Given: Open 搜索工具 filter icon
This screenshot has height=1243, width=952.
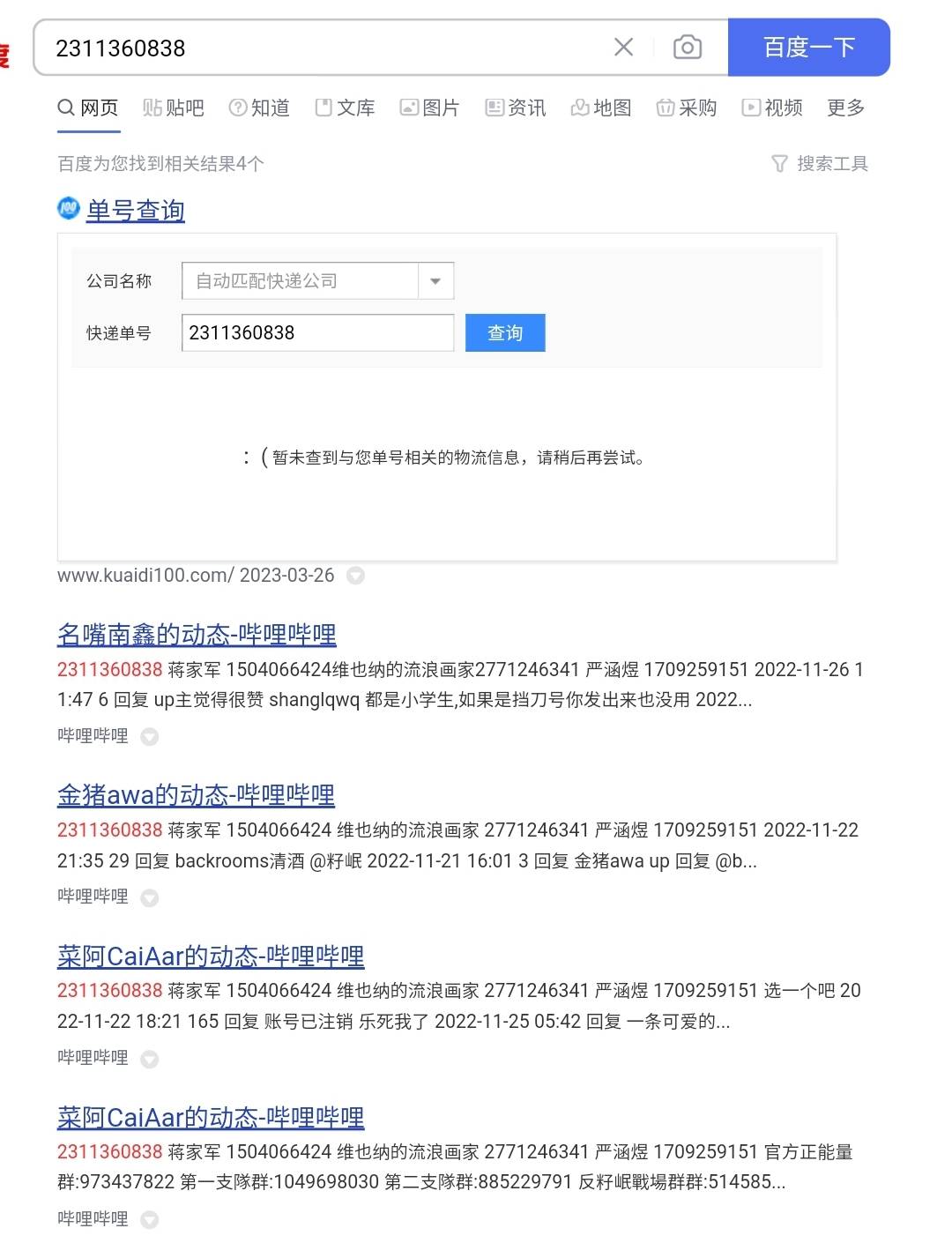Looking at the screenshot, I should 779,164.
